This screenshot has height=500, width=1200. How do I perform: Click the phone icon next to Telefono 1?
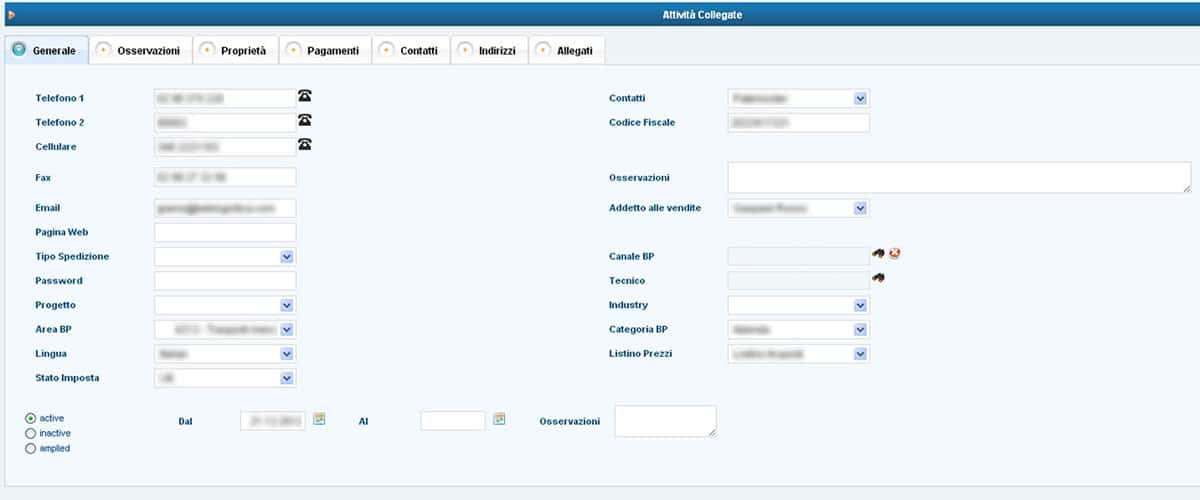[305, 96]
